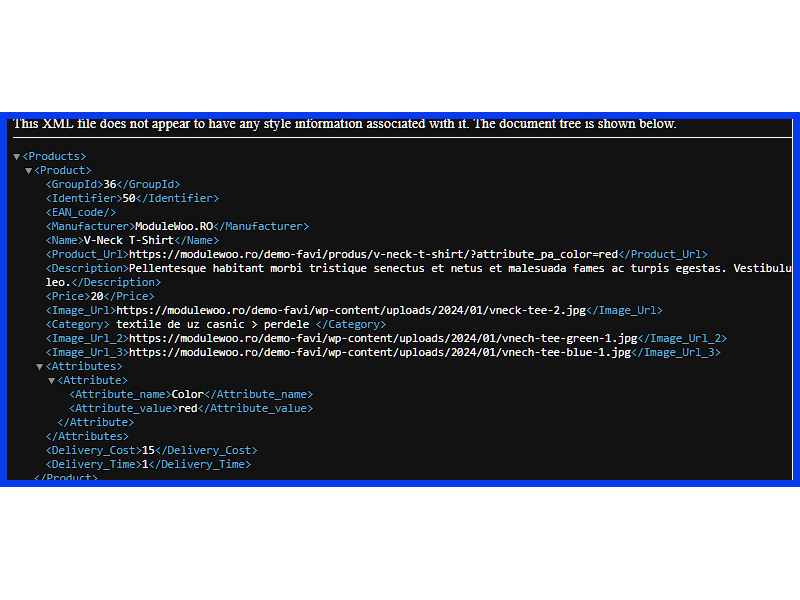
Task: Click the Delivery_Cost value 15
Action: [x=148, y=450]
